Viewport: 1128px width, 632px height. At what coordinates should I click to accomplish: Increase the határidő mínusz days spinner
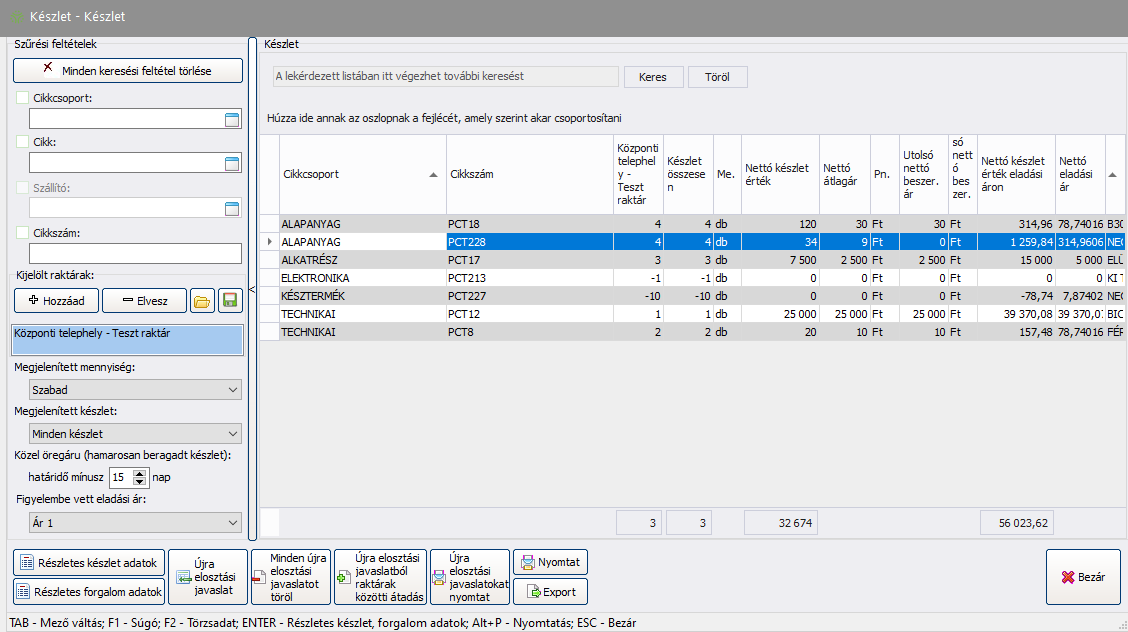(x=140, y=473)
